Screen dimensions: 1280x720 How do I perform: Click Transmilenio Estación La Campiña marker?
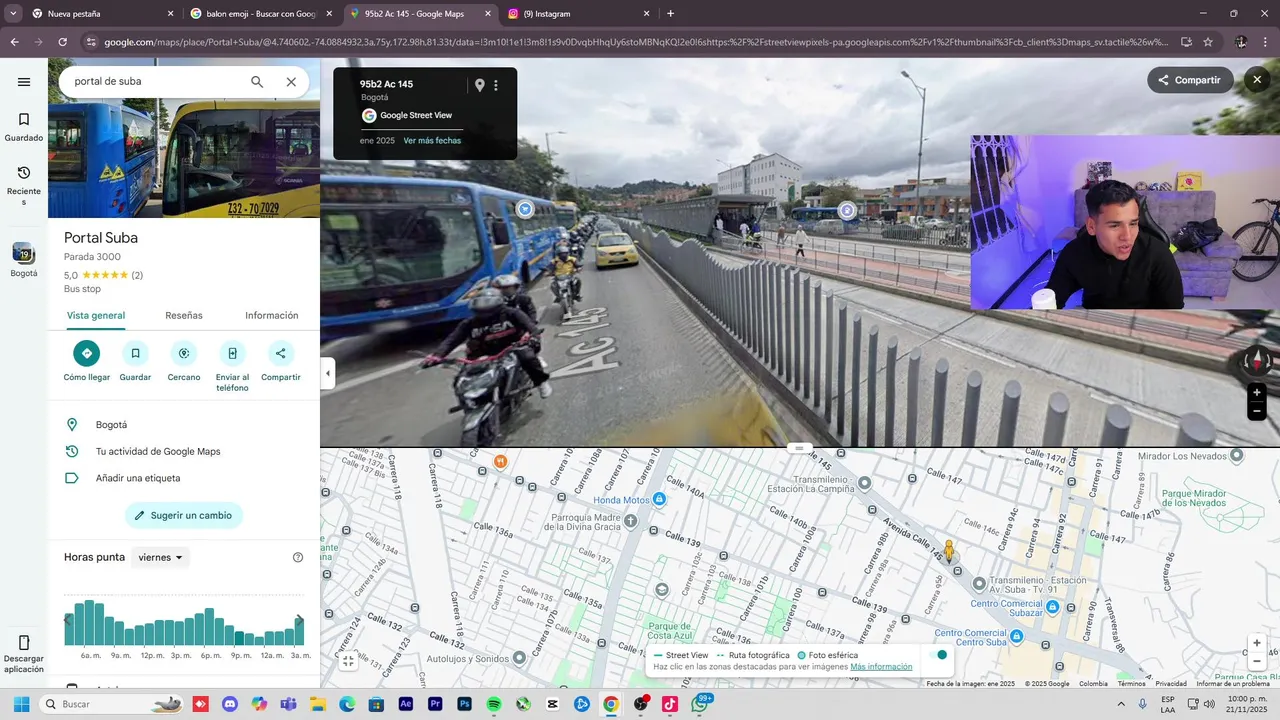865,483
